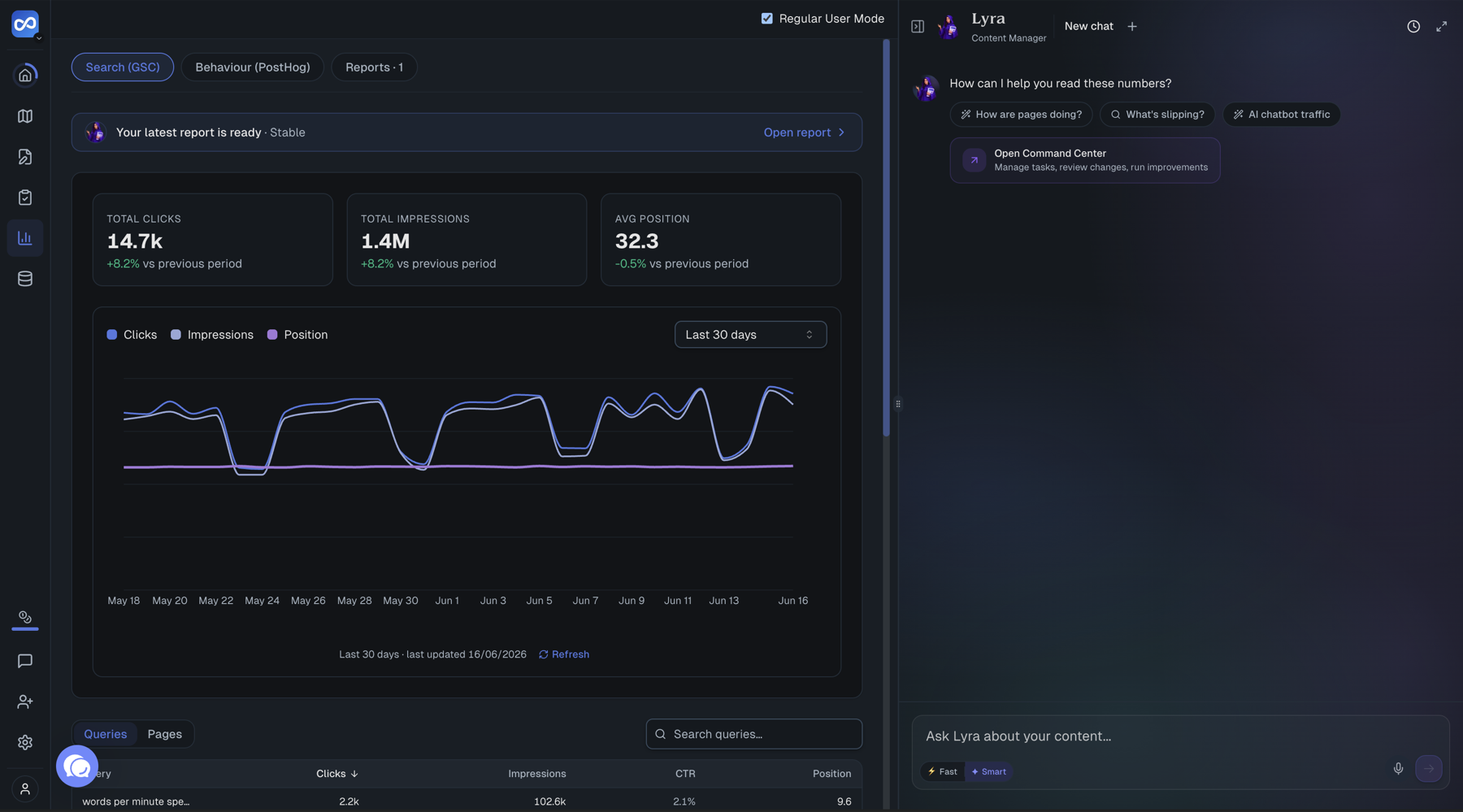Viewport: 1463px width, 812px height.
Task: Click the main page vertical scrollbar
Action: pyautogui.click(x=886, y=237)
